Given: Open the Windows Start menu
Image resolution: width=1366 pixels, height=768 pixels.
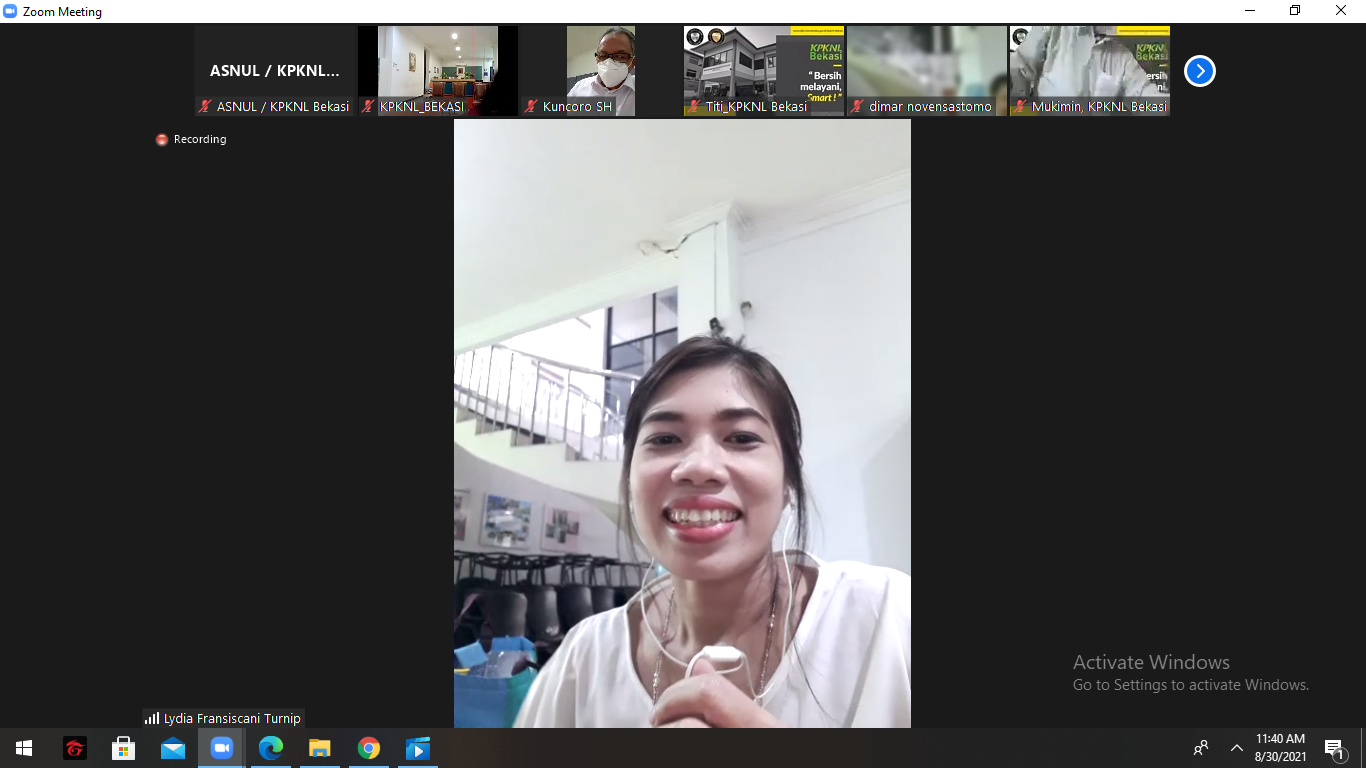Looking at the screenshot, I should pos(24,748).
